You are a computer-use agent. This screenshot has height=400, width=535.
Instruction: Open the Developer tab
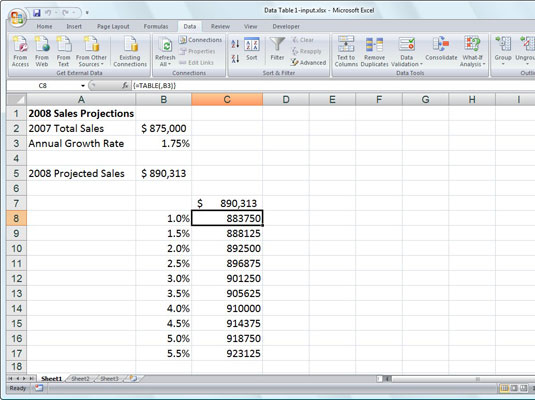tap(286, 26)
